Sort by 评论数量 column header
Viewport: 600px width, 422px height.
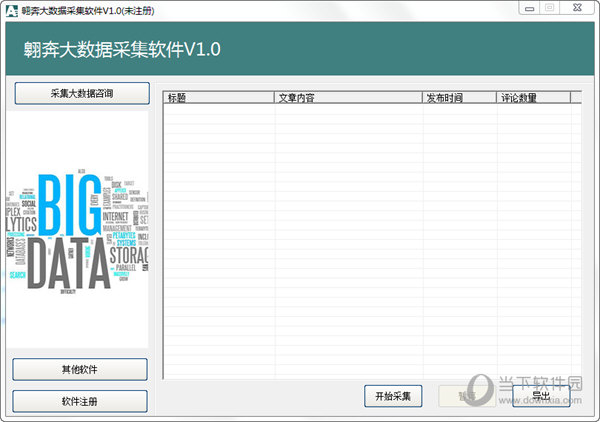pos(533,98)
